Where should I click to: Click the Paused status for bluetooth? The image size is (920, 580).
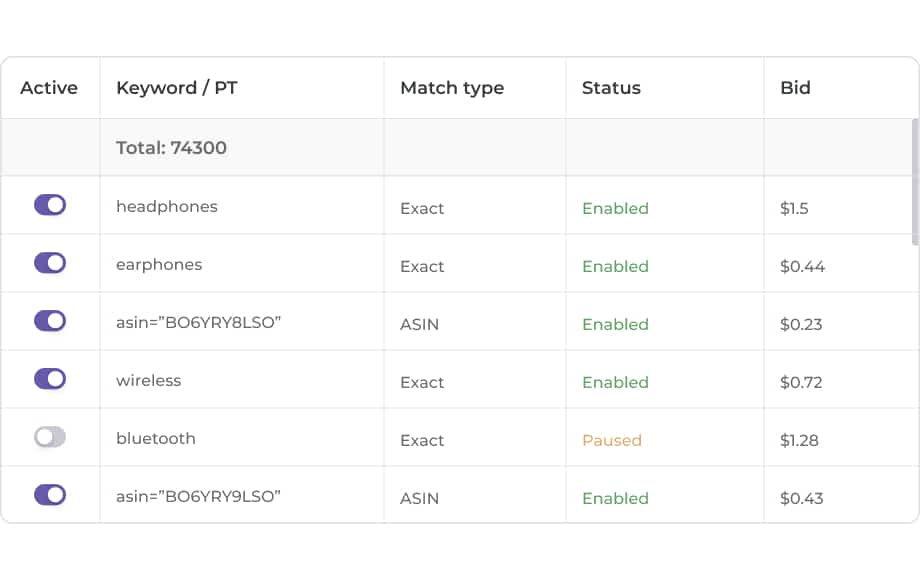[x=612, y=441]
